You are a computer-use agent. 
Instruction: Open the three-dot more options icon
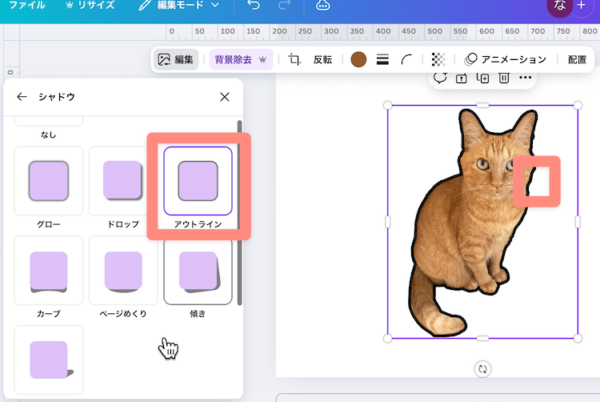525,78
